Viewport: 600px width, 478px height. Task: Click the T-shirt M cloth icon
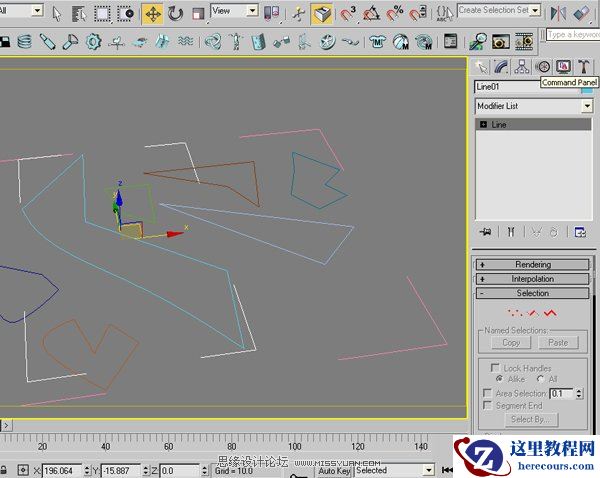click(x=377, y=42)
